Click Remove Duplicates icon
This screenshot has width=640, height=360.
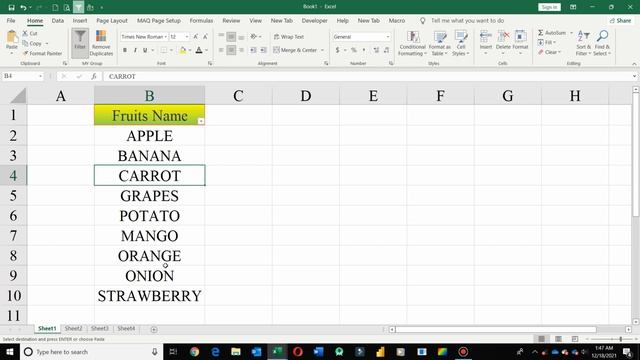pos(101,42)
